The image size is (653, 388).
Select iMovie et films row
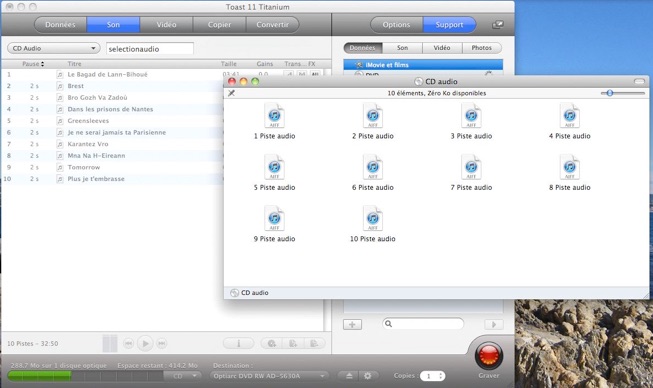(x=423, y=65)
